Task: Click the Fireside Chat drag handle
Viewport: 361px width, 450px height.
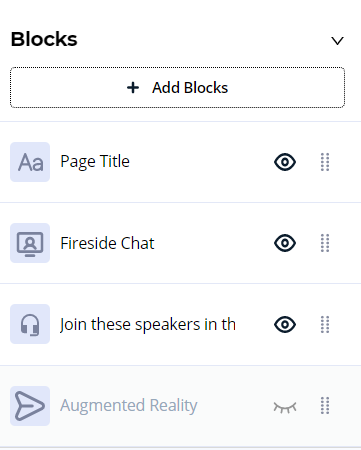Action: coord(325,243)
